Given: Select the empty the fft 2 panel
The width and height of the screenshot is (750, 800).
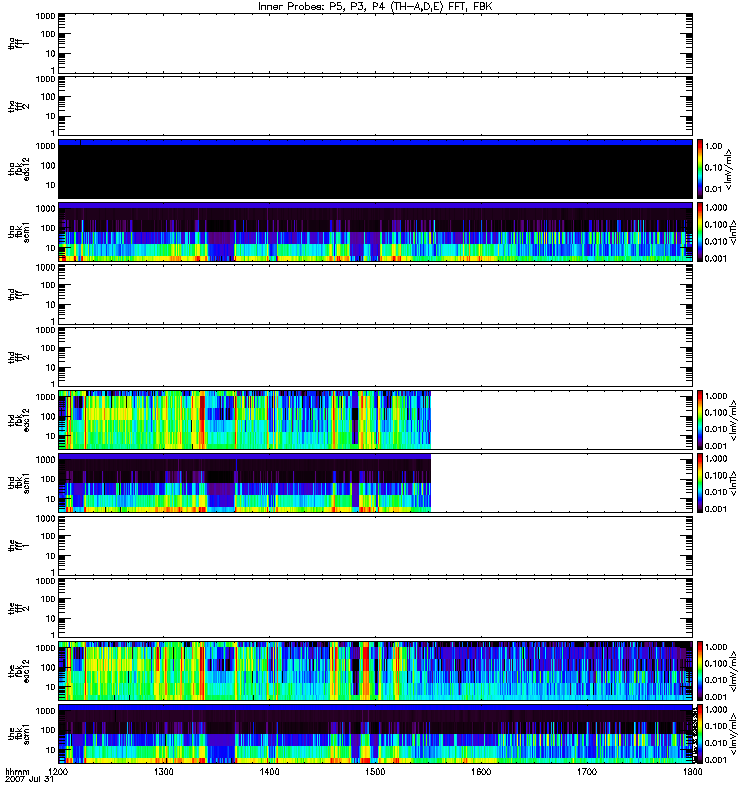Looking at the screenshot, I should (376, 608).
